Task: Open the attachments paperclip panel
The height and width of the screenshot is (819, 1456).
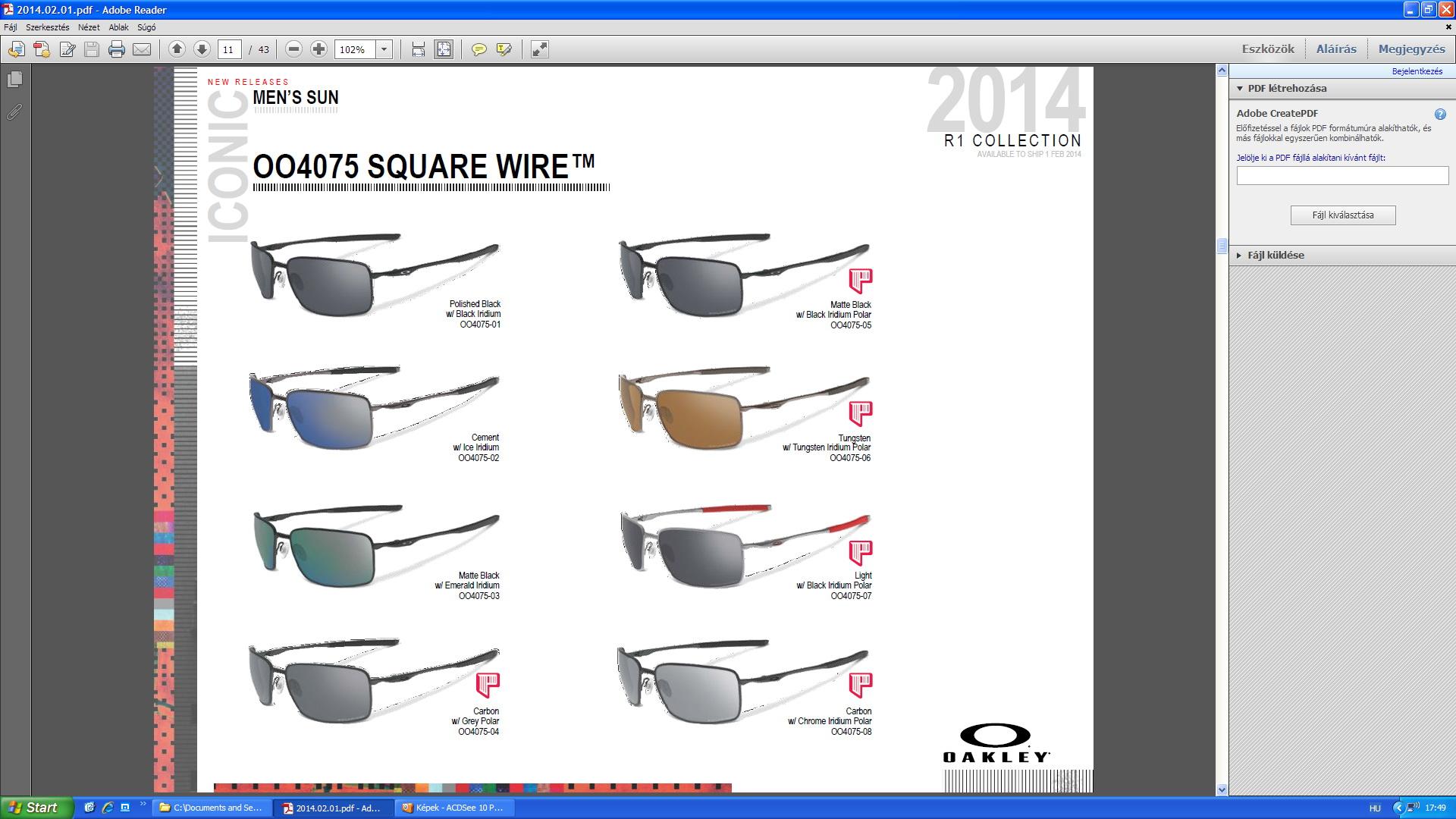Action: 14,112
